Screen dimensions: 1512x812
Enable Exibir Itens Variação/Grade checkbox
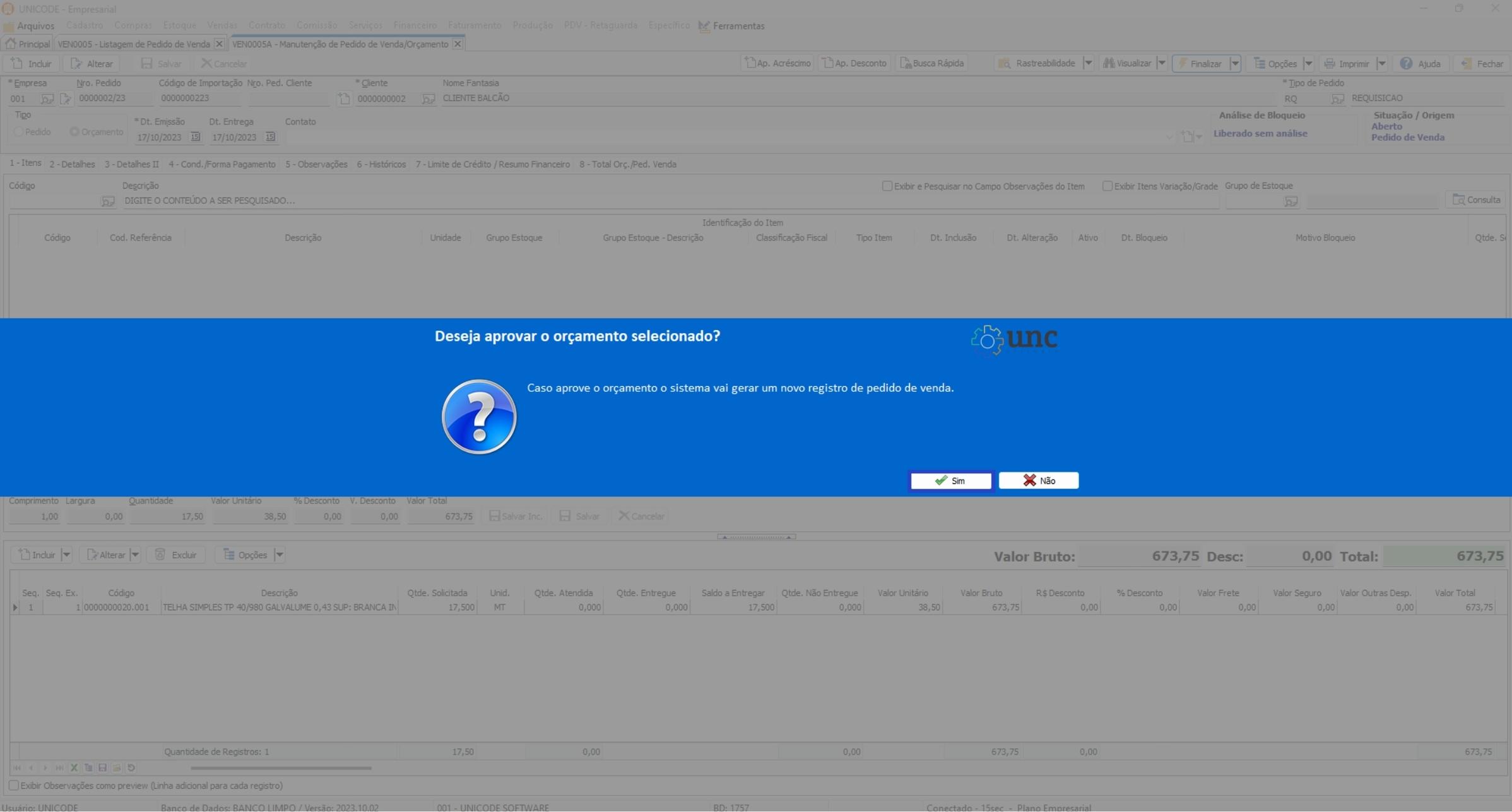[x=1107, y=186]
